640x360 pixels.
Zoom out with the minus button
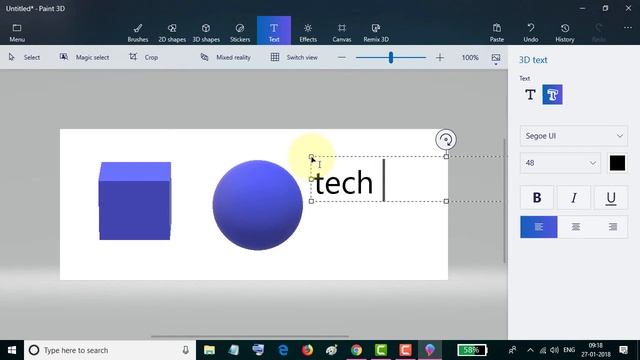[x=342, y=58]
